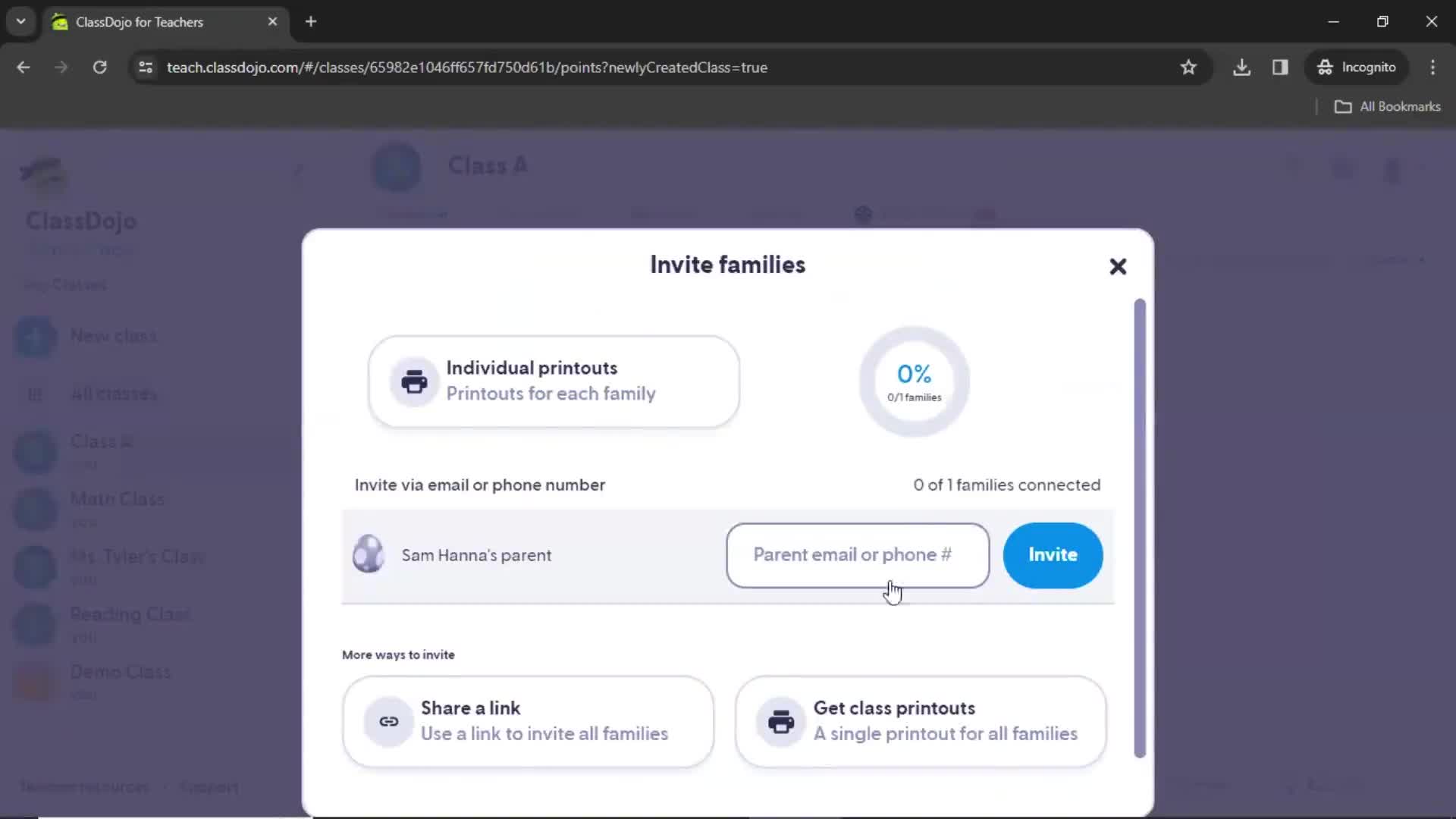Click the Share a link icon
This screenshot has height=819, width=1456.
[388, 721]
